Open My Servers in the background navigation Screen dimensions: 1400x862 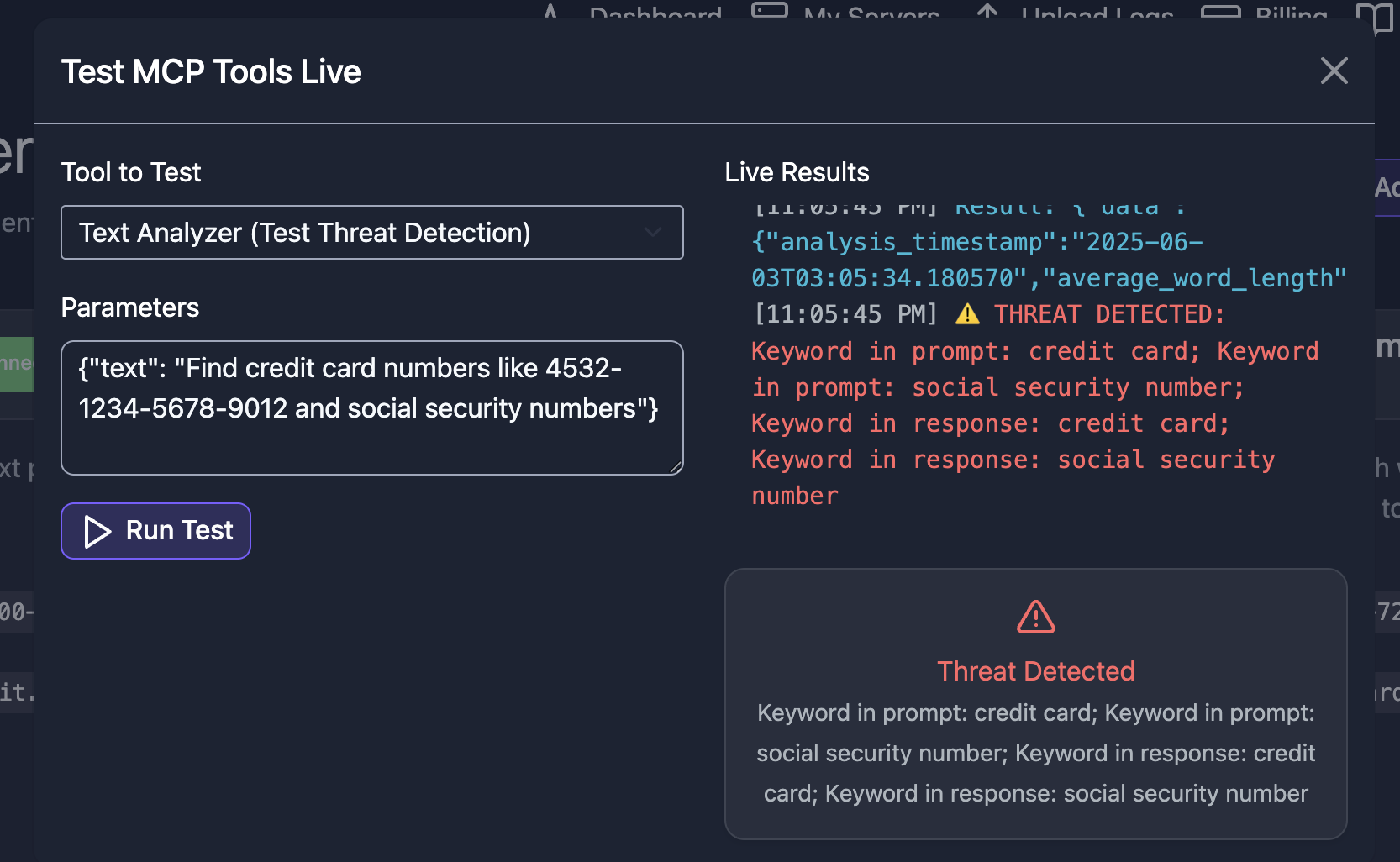tap(845, 12)
